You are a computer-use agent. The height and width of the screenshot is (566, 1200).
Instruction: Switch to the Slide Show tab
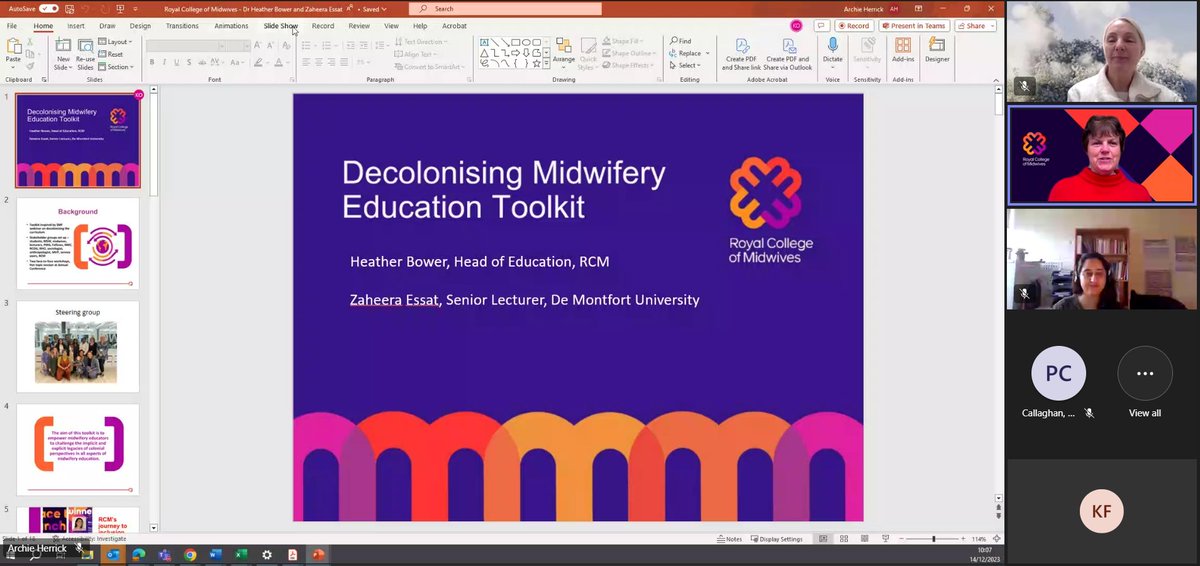pos(281,26)
